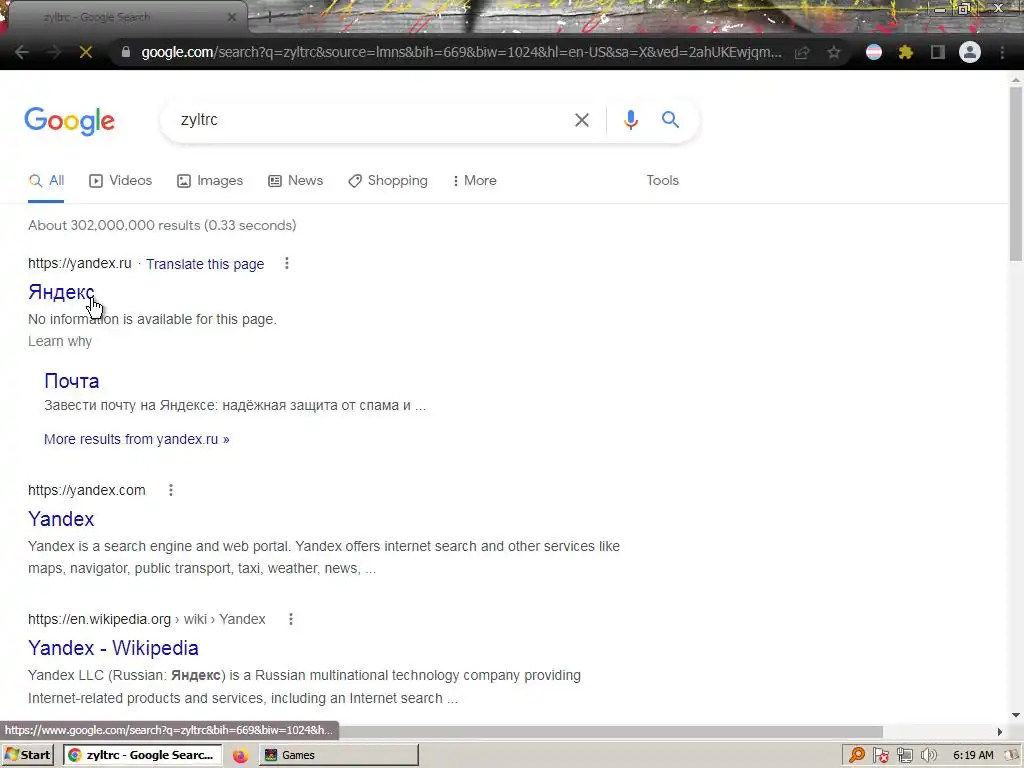Click the vertical scrollbar thumb
The width and height of the screenshot is (1024, 768).
(1016, 173)
